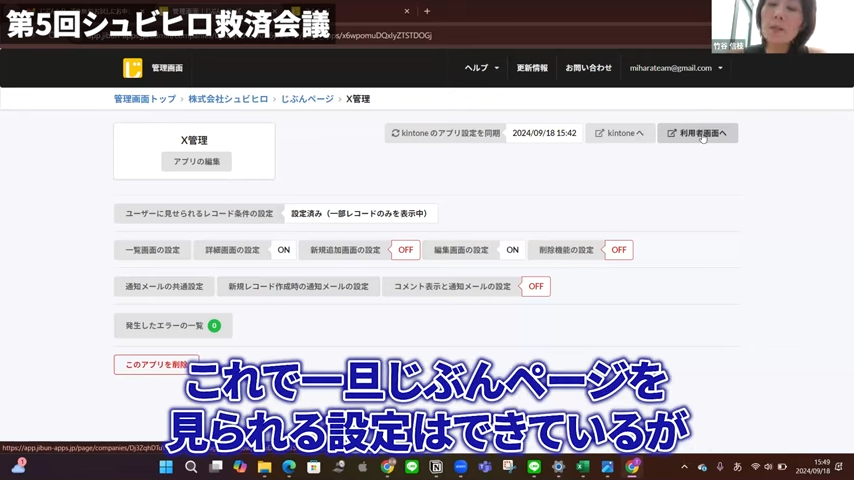
Task: Open a new browser tab with plus
Action: click(x=427, y=11)
